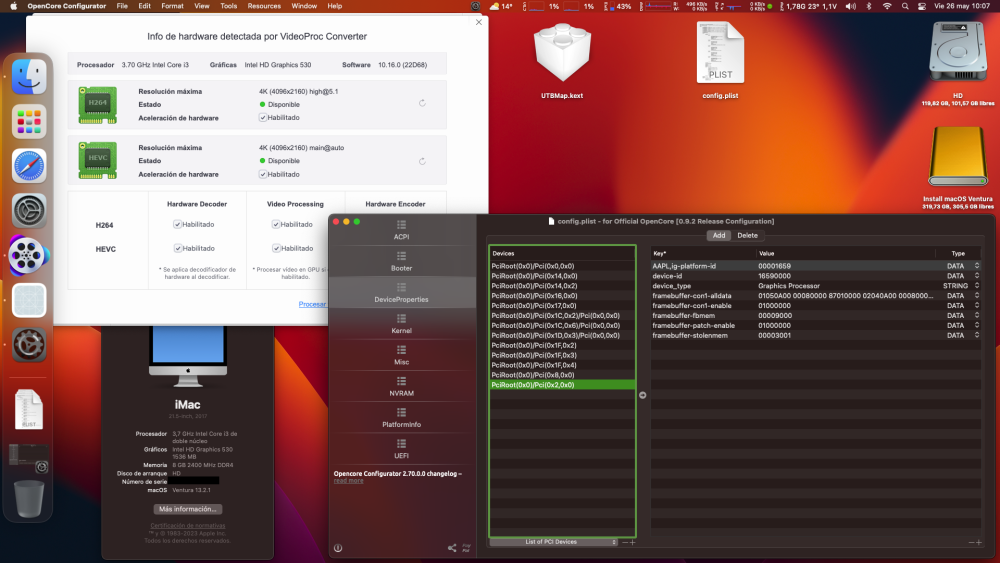Image resolution: width=1000 pixels, height=563 pixels.
Task: Open the Edit menu
Action: click(x=145, y=6)
